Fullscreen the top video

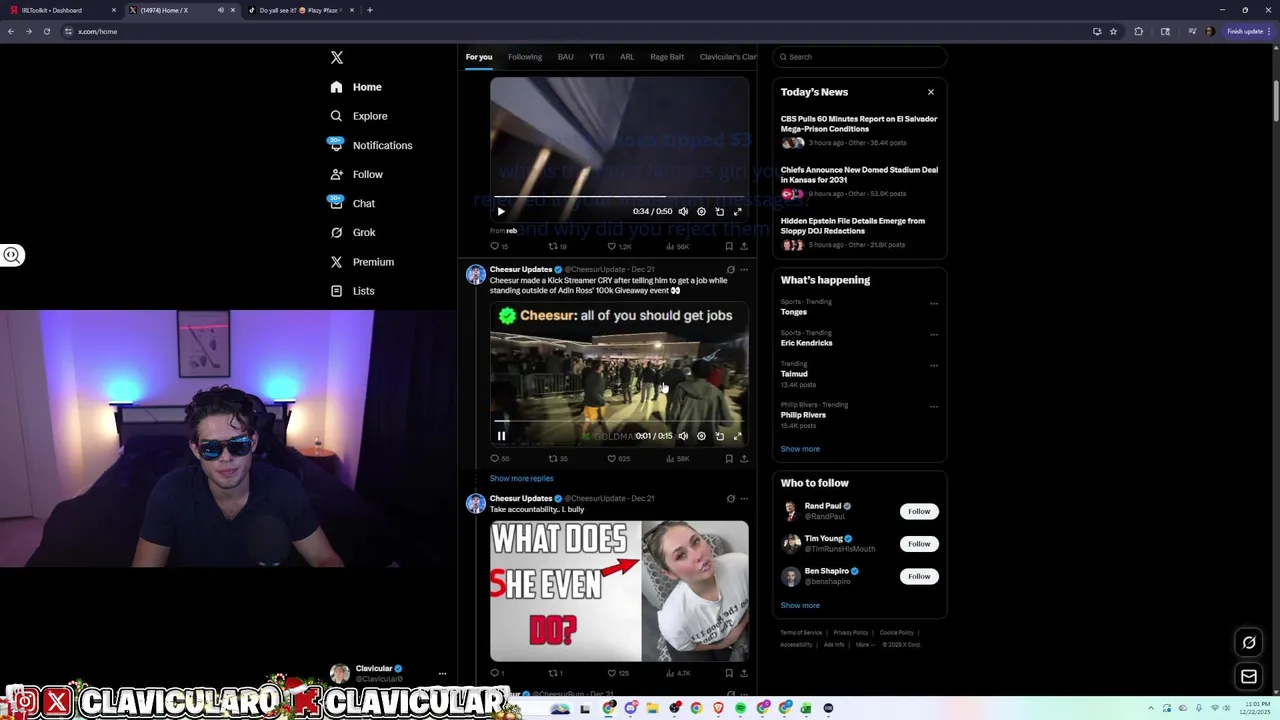coord(738,211)
